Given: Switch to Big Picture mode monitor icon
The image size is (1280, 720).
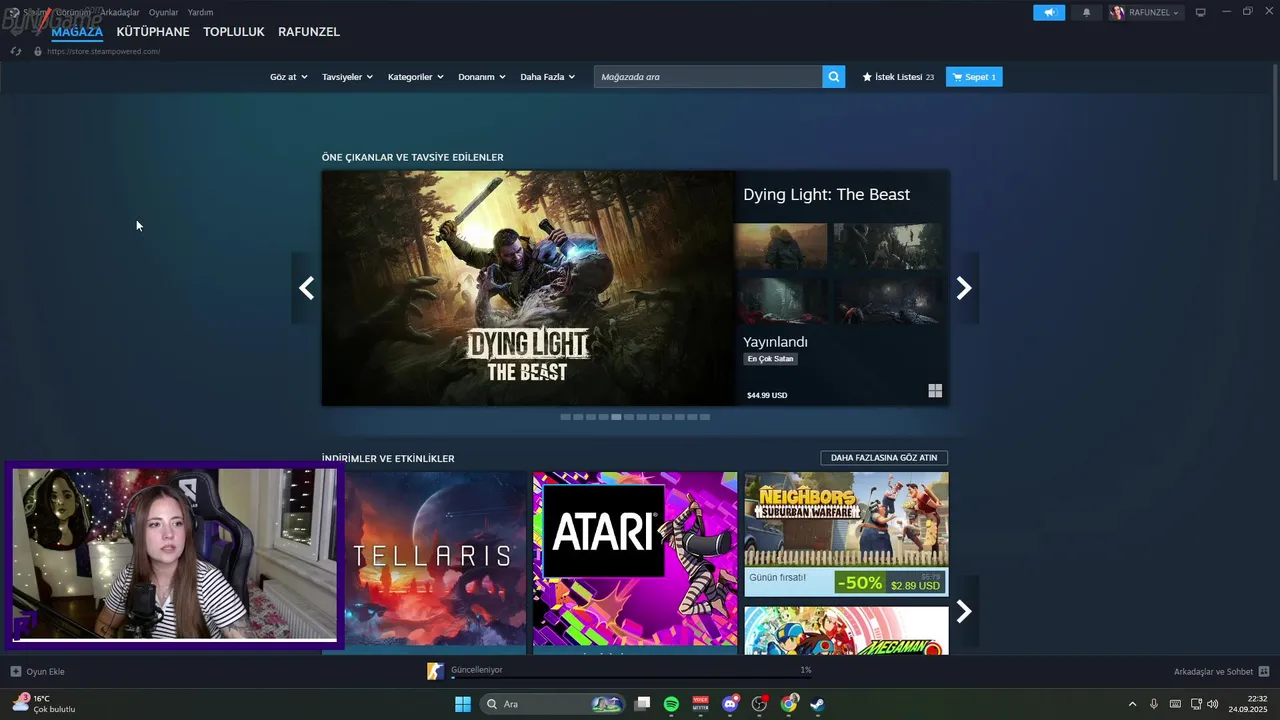Looking at the screenshot, I should tap(1201, 13).
